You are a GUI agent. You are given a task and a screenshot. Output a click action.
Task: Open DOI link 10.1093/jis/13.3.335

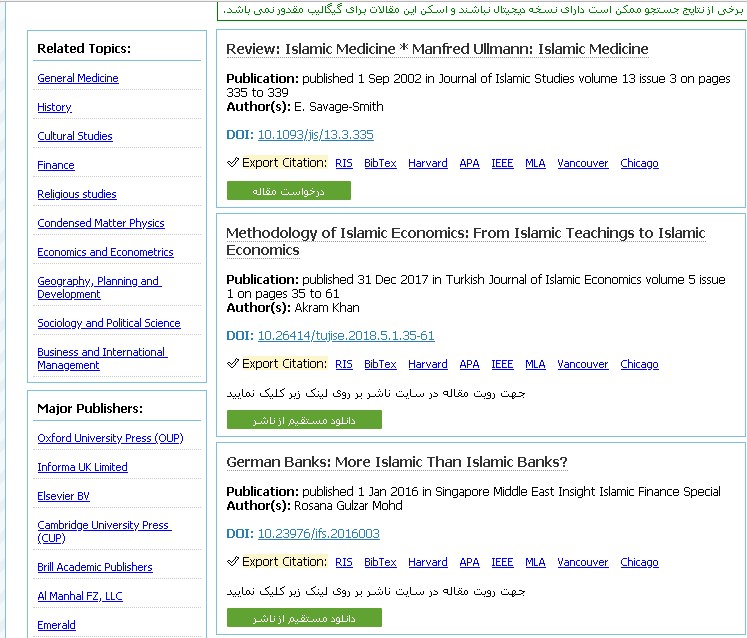click(315, 134)
